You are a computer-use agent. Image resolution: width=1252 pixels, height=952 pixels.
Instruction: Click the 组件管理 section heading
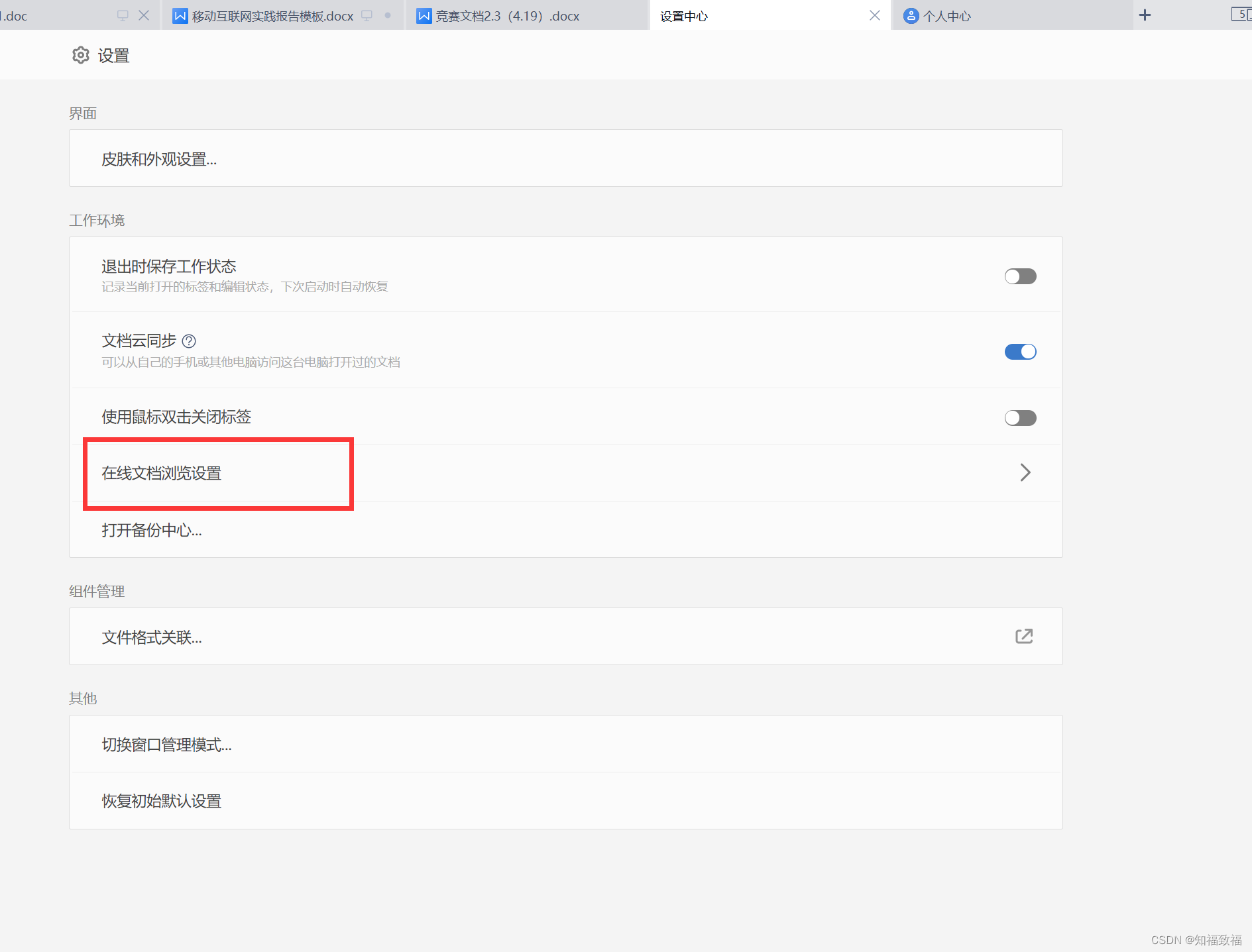97,591
